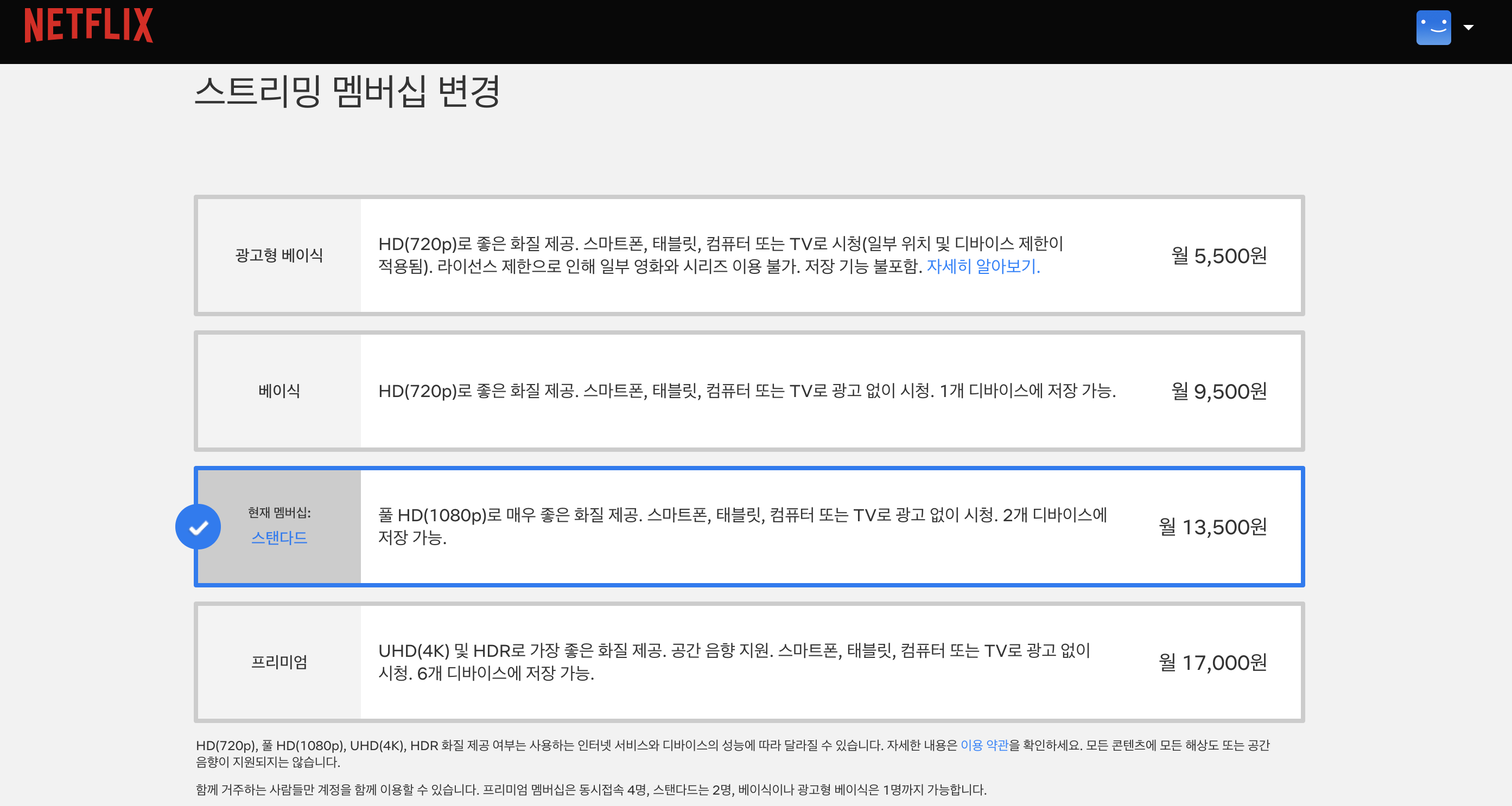Open the 자세히 알아보기 link
The width and height of the screenshot is (1512, 806).
point(983,266)
